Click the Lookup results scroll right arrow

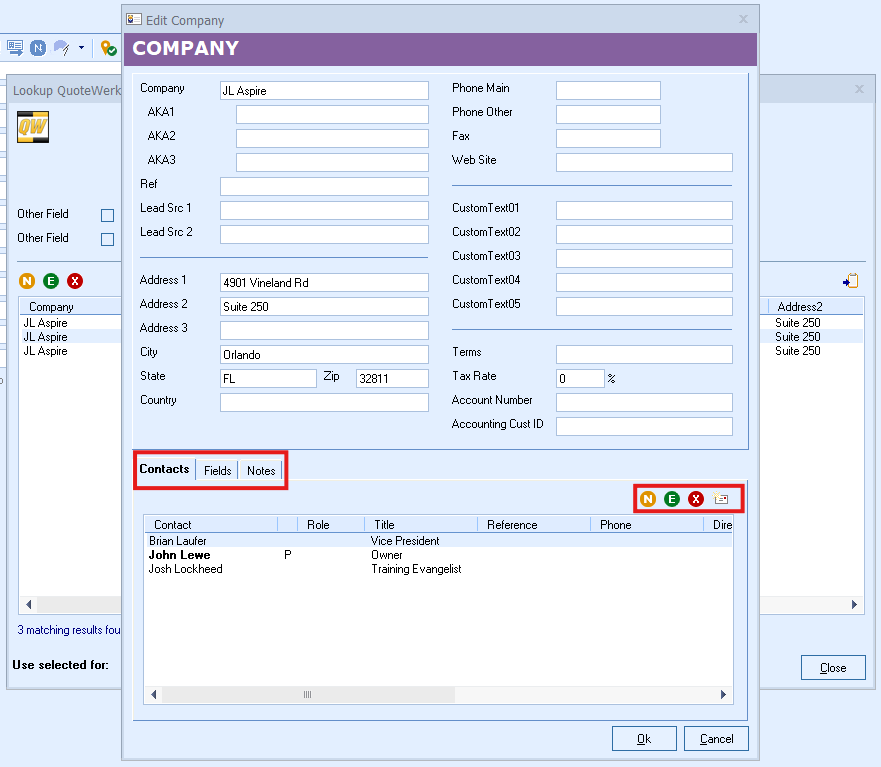[x=854, y=605]
